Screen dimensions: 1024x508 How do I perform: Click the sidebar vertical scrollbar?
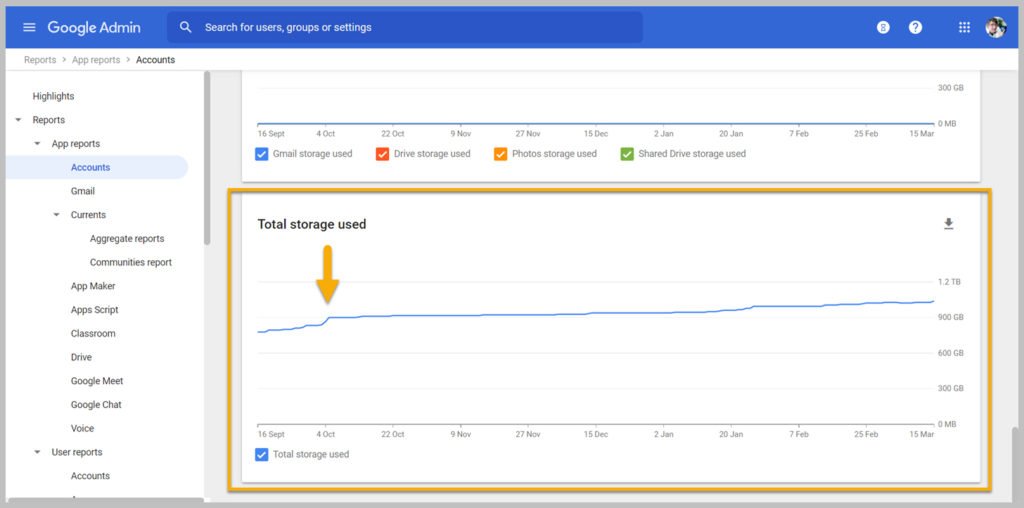pyautogui.click(x=207, y=158)
